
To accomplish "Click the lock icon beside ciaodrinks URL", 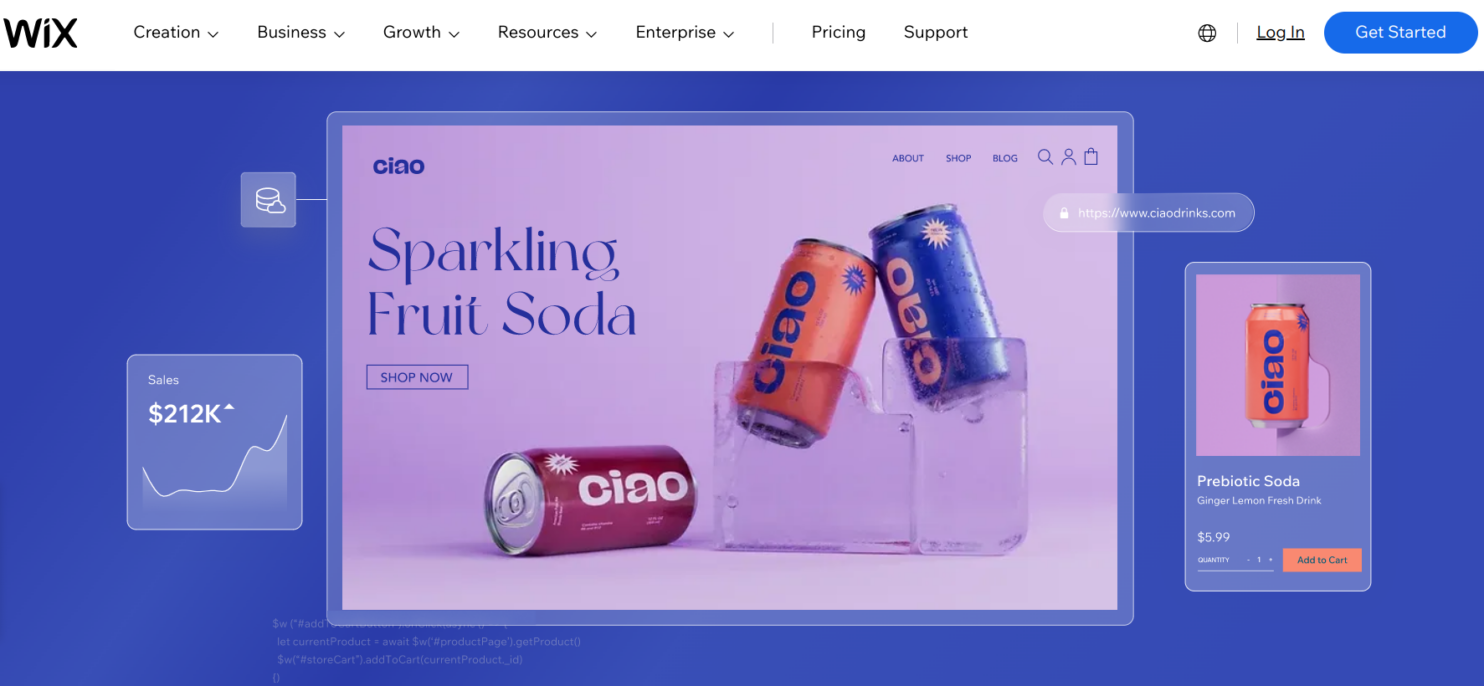I will click(1064, 213).
